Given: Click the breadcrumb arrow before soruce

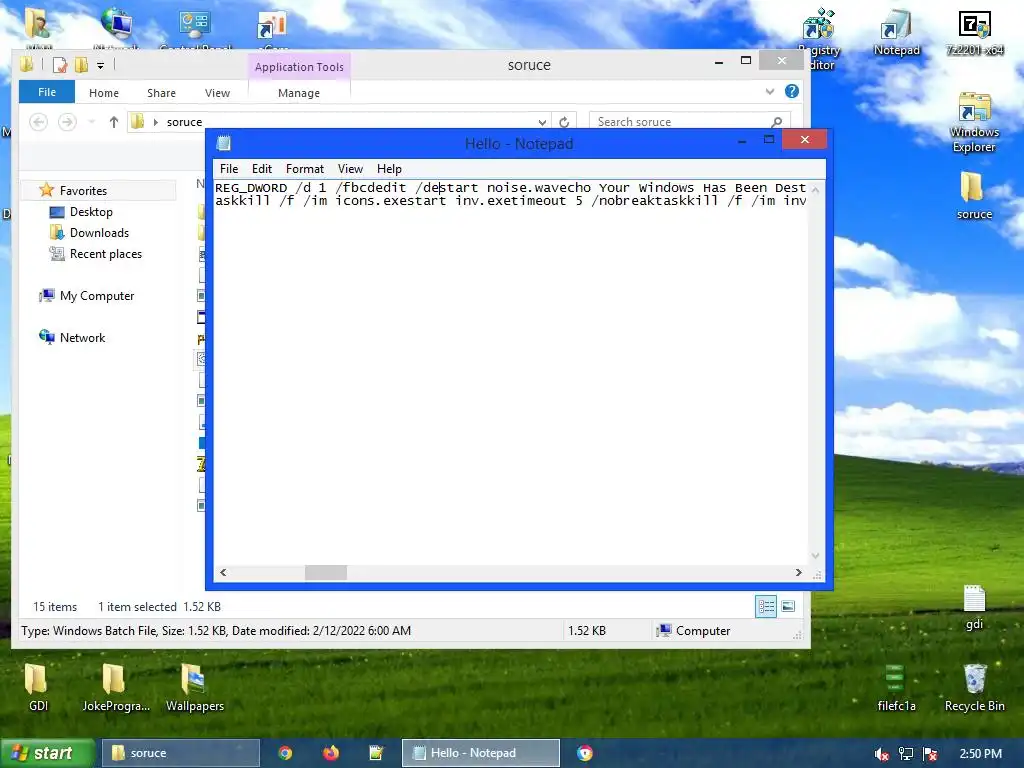Looking at the screenshot, I should point(155,122).
